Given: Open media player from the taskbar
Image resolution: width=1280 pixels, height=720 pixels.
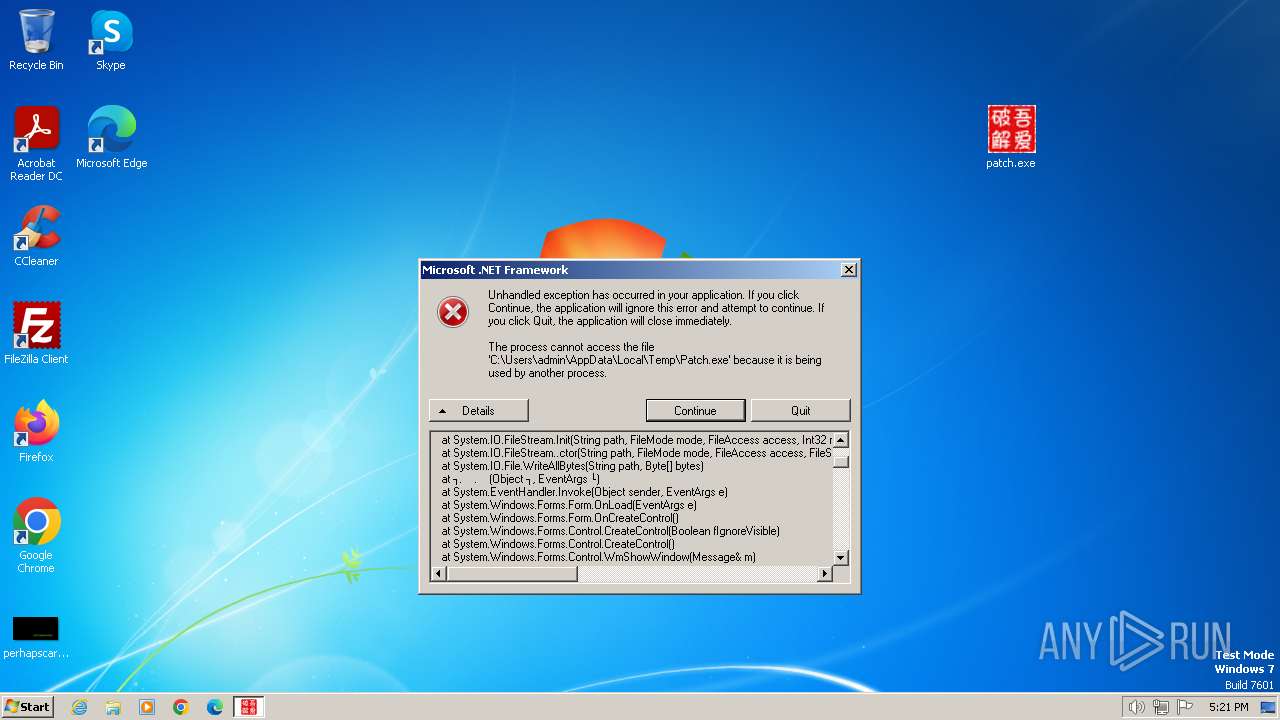Looking at the screenshot, I should (147, 707).
